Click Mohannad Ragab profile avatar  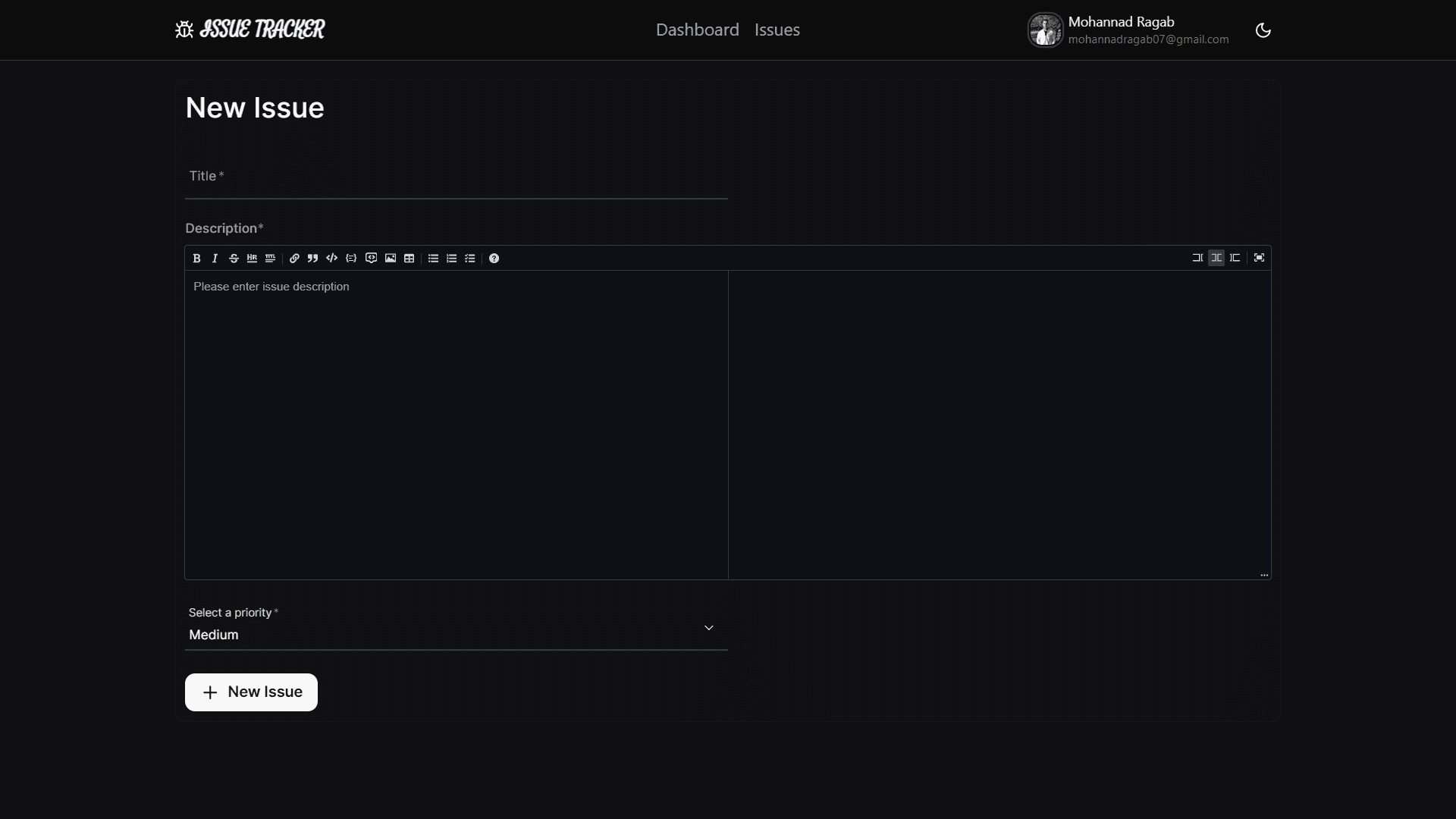click(x=1045, y=30)
